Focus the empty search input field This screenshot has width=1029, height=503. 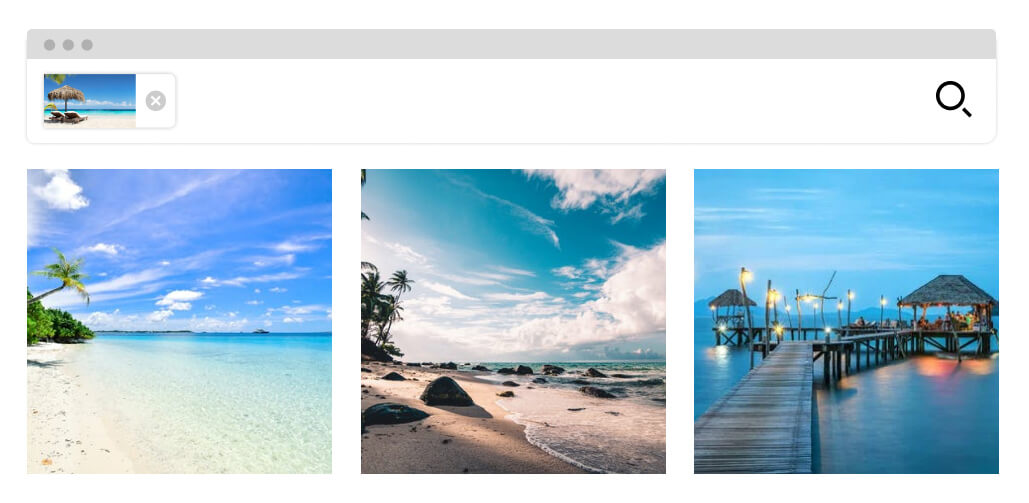(551, 100)
